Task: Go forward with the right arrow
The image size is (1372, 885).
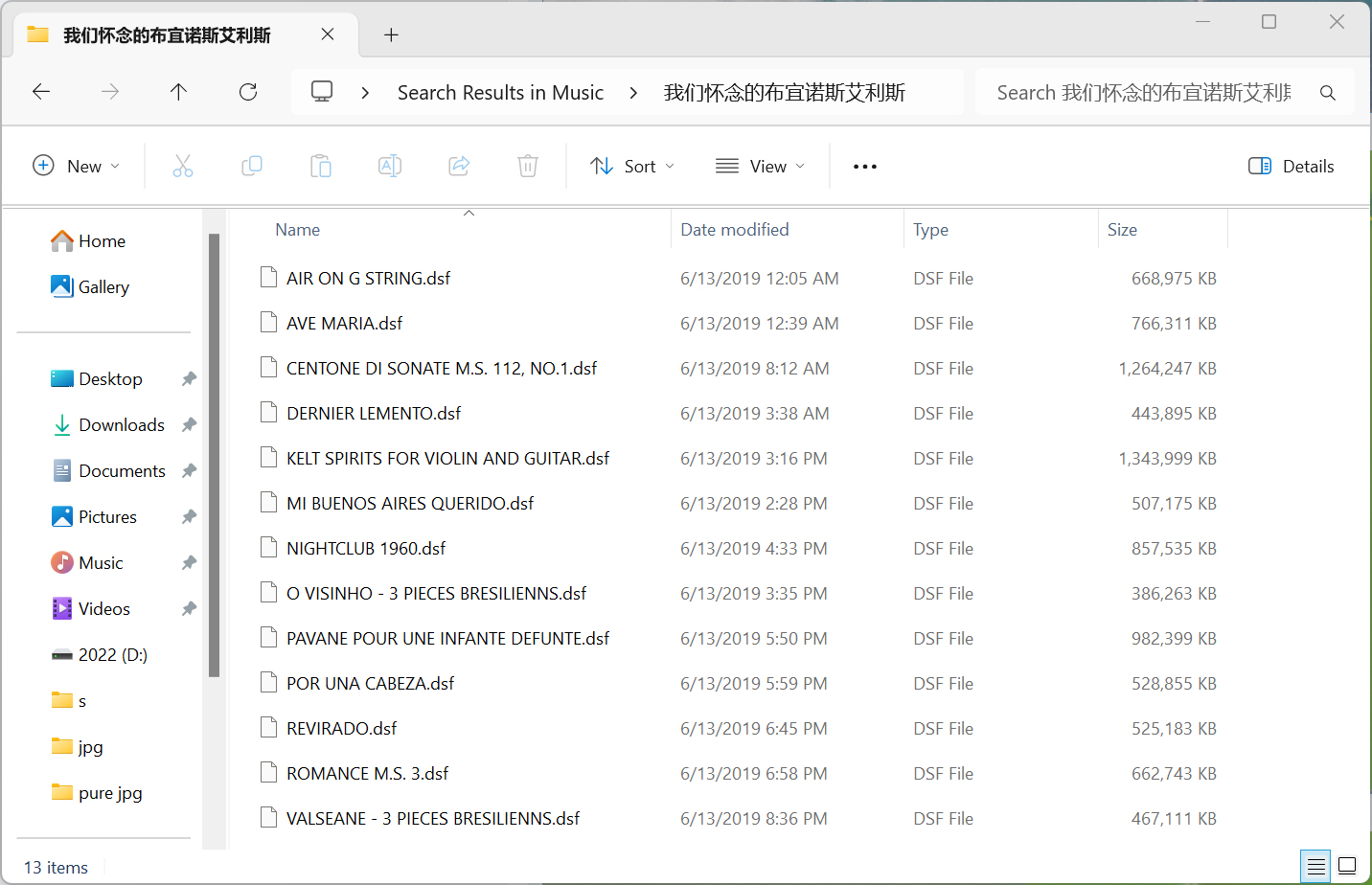Action: click(x=110, y=92)
